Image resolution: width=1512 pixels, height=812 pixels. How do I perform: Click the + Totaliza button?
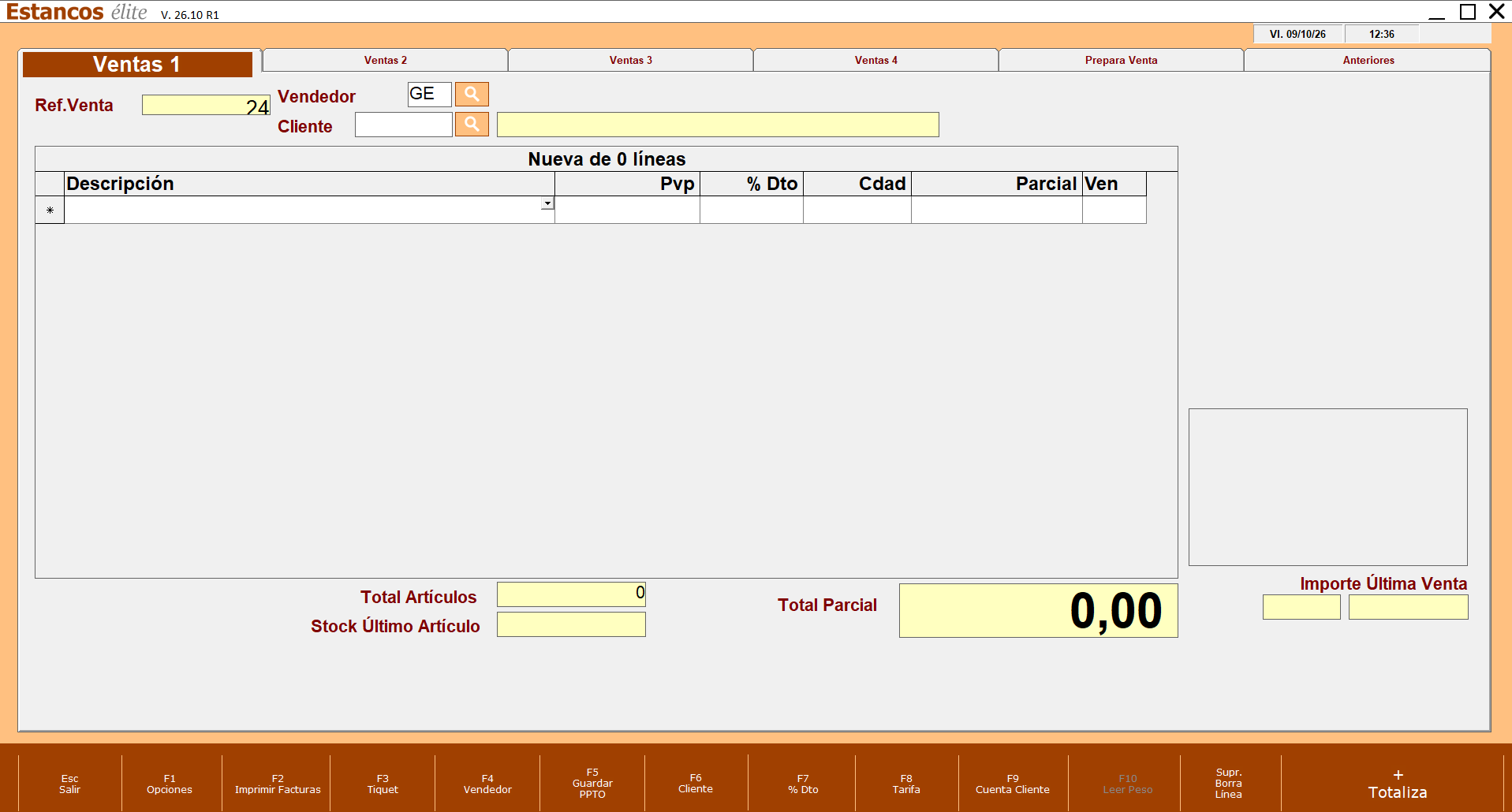tap(1398, 784)
